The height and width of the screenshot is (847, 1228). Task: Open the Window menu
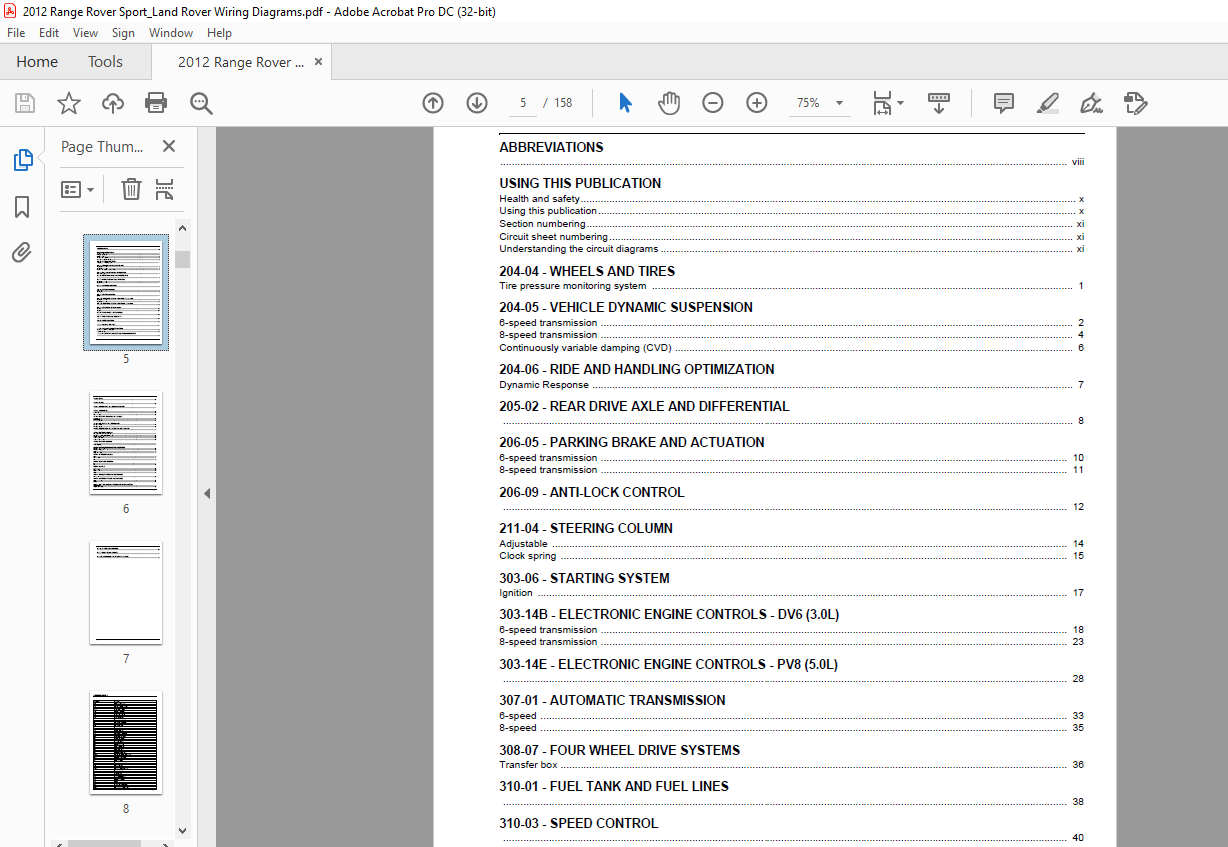[x=171, y=33]
